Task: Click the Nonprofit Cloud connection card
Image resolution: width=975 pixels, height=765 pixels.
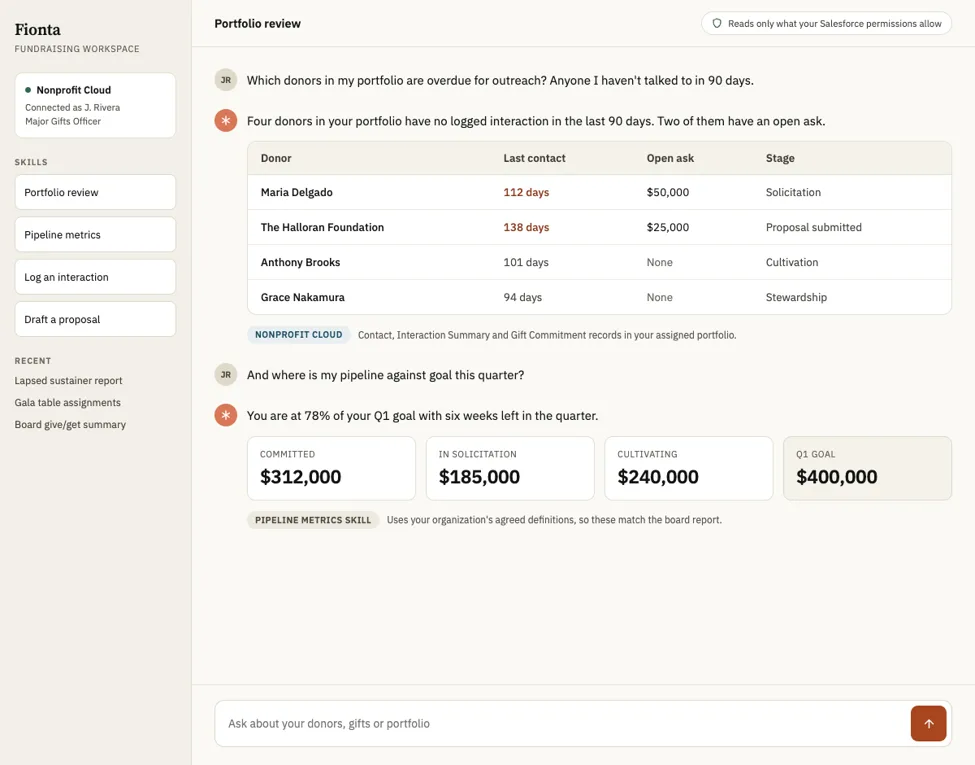Action: tap(95, 105)
